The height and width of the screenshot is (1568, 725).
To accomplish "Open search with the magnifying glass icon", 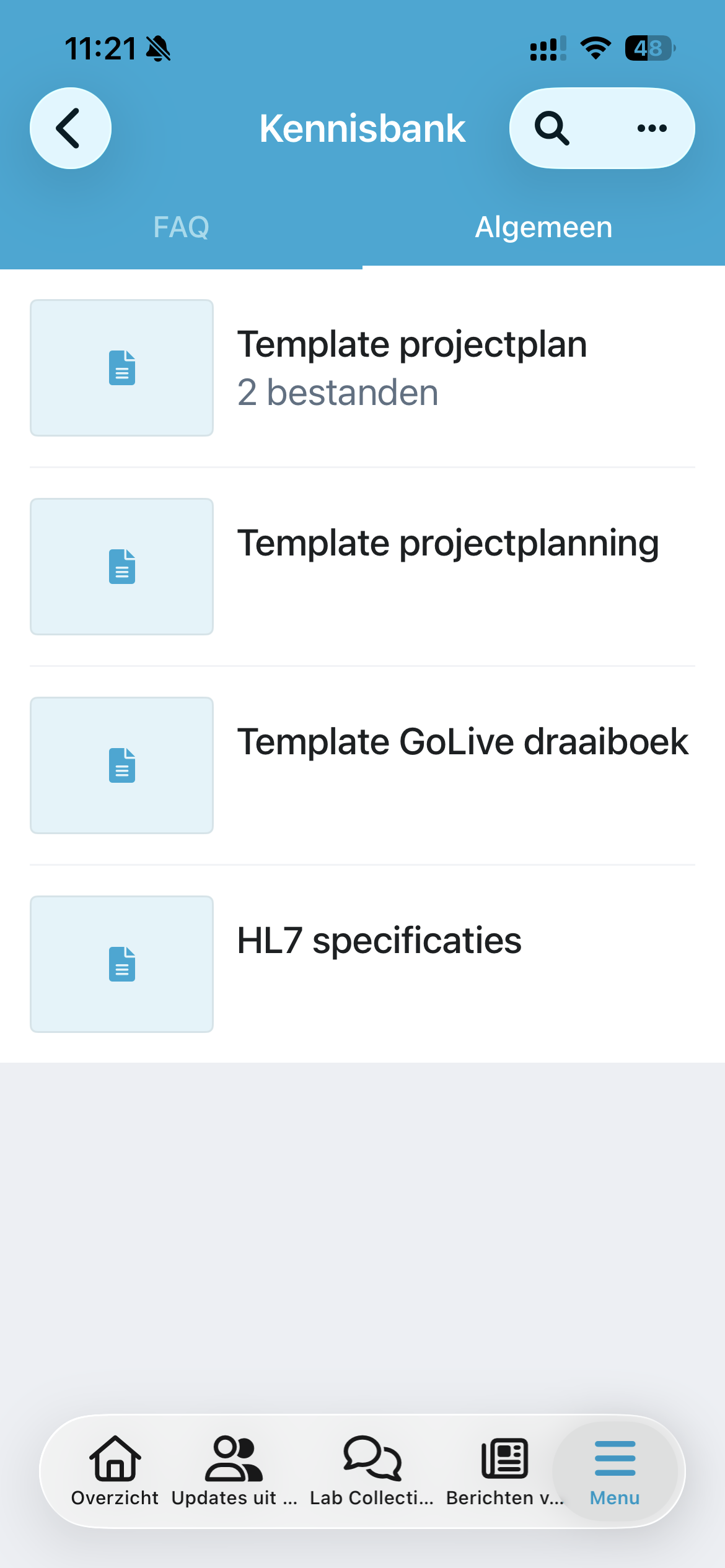I will coord(551,128).
